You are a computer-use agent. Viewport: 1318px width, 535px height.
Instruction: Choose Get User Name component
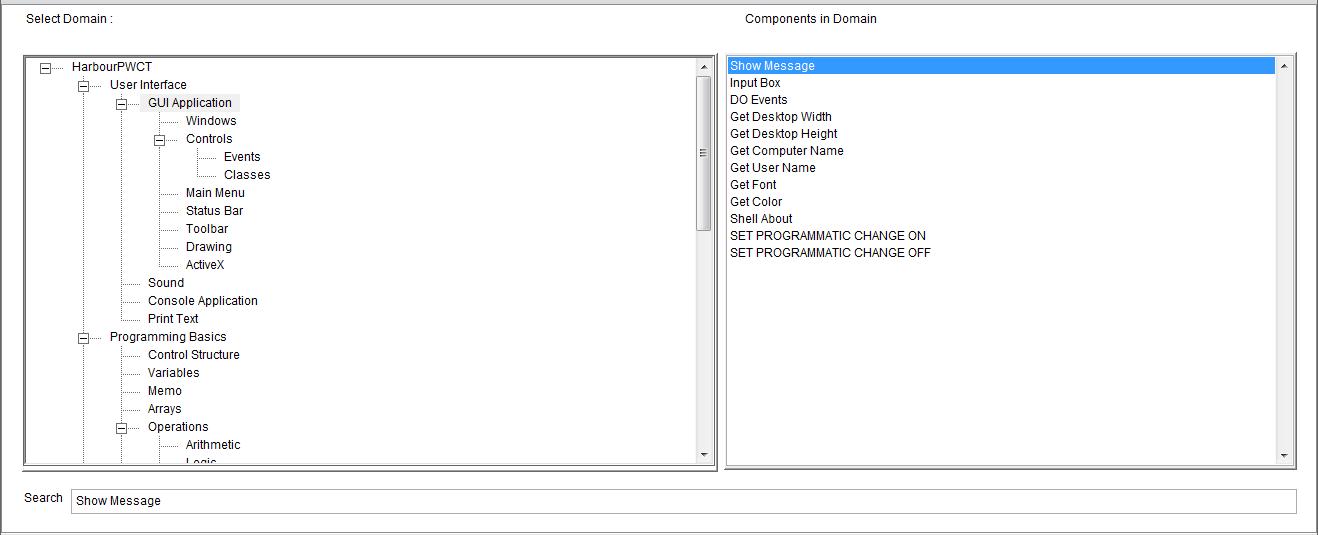click(x=1001, y=168)
